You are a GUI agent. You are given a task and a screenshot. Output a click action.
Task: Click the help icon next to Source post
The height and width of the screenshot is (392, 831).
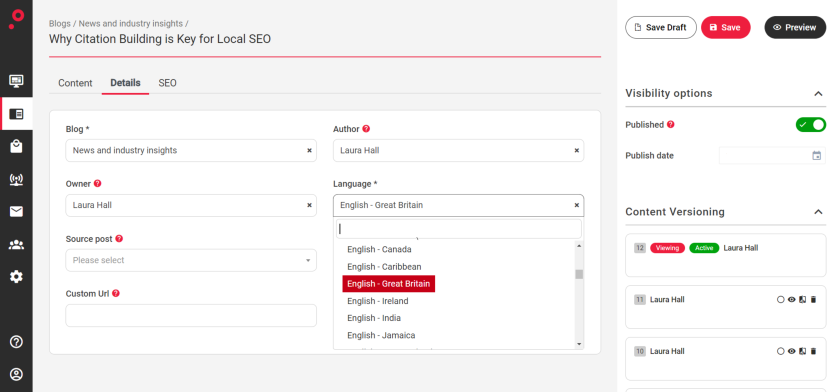(x=119, y=239)
